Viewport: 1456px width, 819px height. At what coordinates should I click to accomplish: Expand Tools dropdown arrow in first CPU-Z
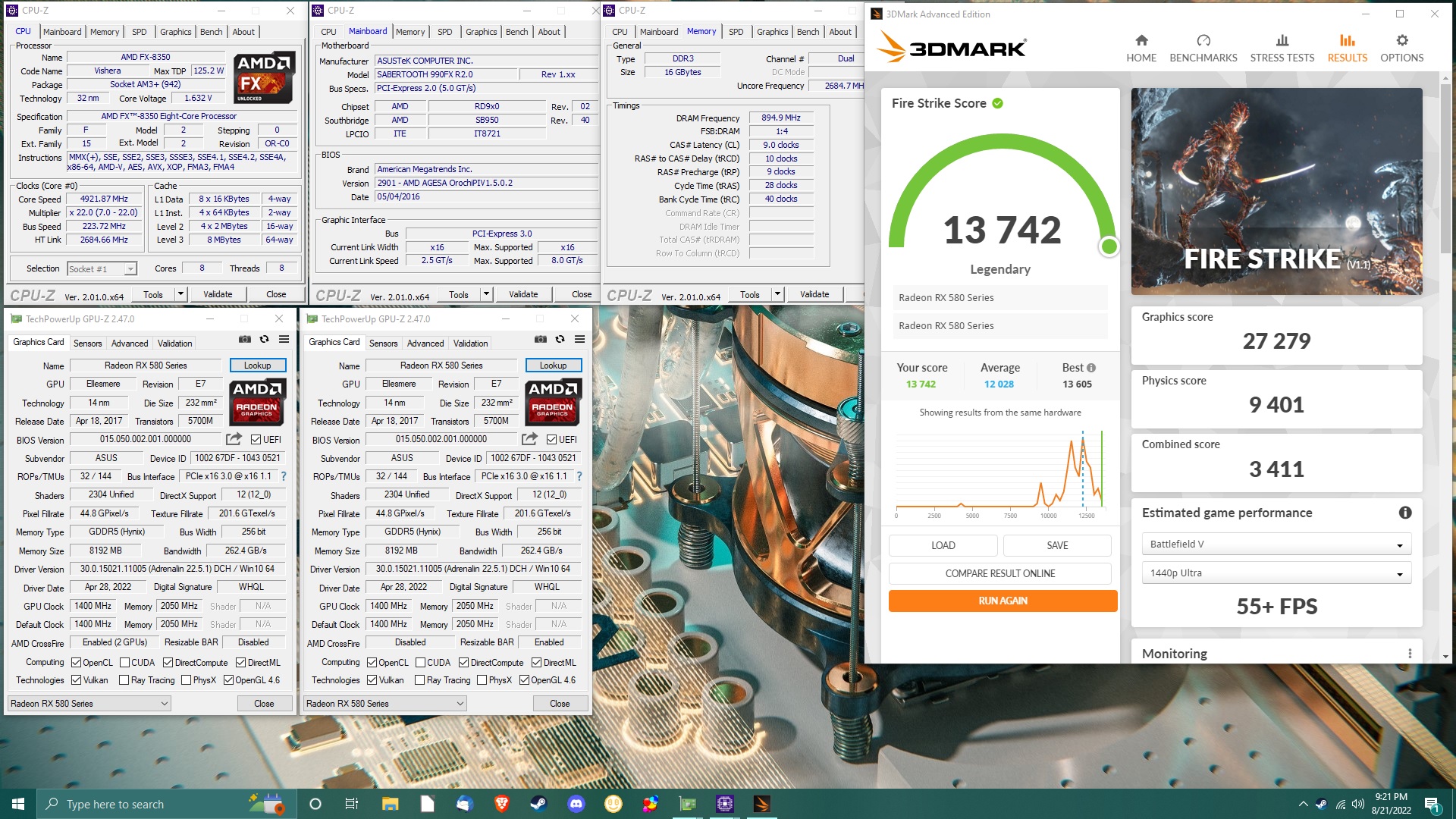(x=180, y=294)
